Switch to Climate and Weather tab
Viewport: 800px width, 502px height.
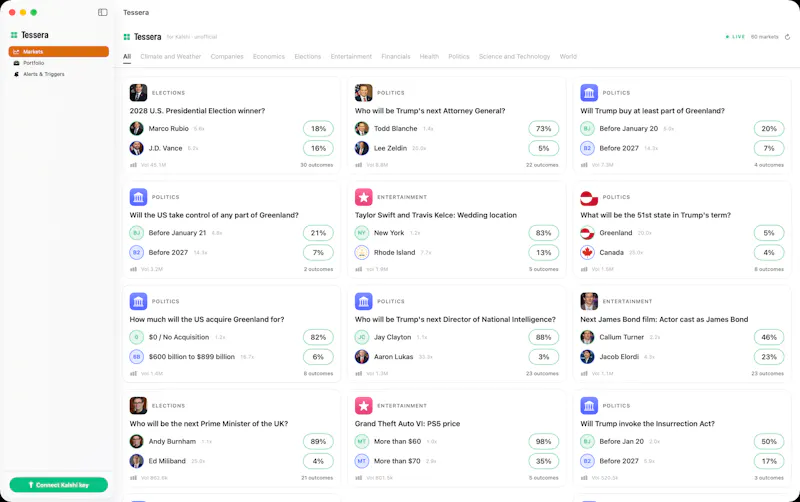coord(170,57)
